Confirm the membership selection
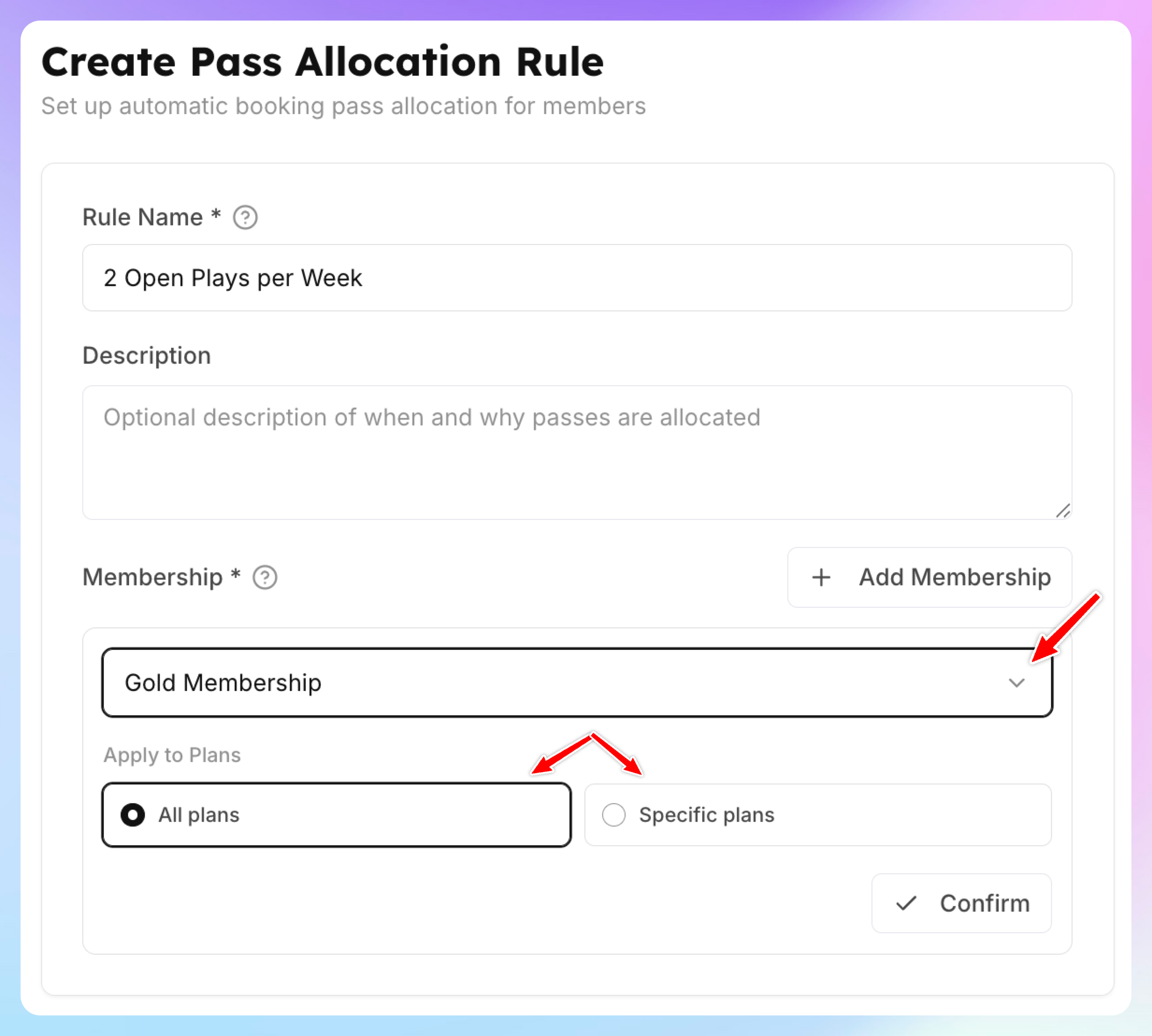The image size is (1152, 1036). 961,903
